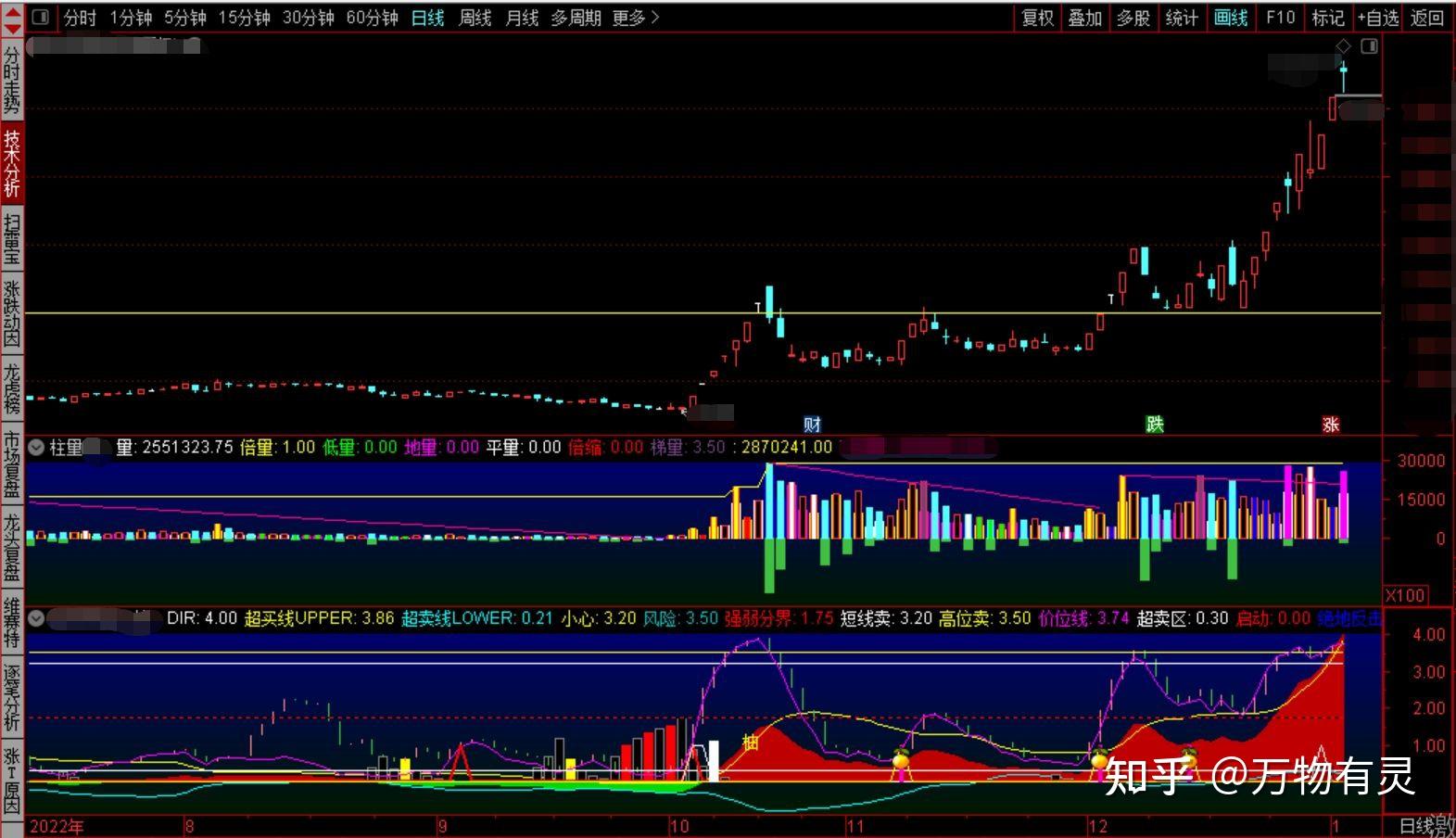The height and width of the screenshot is (838, 1456).
Task: Click the 返回 back button
Action: click(1427, 18)
